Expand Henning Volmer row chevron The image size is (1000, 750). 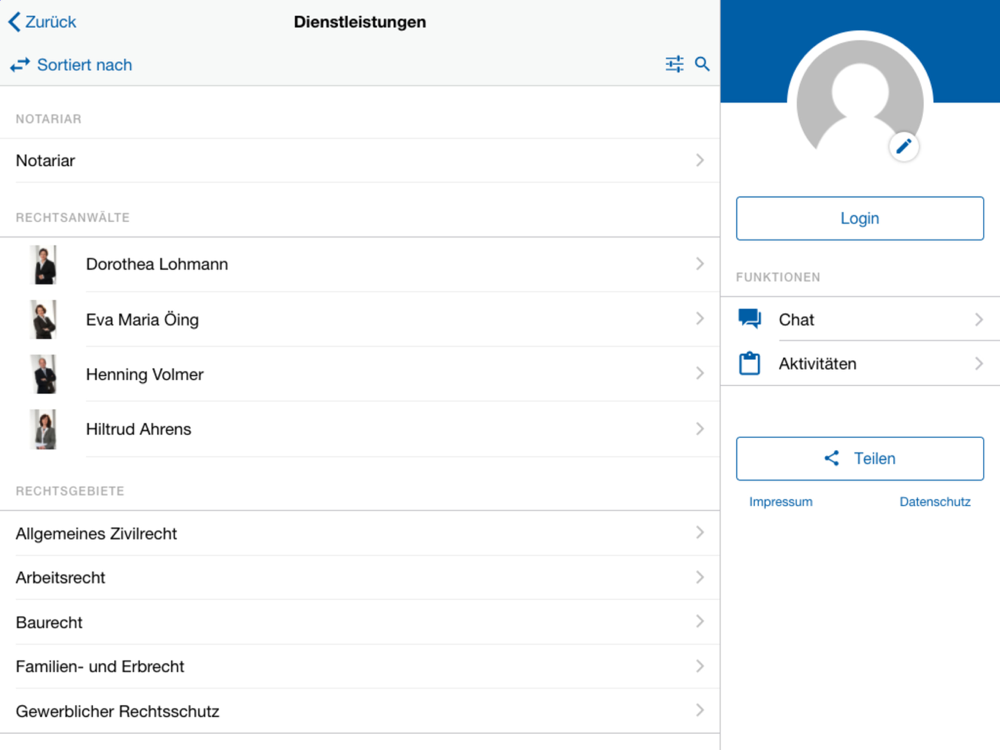click(x=700, y=373)
